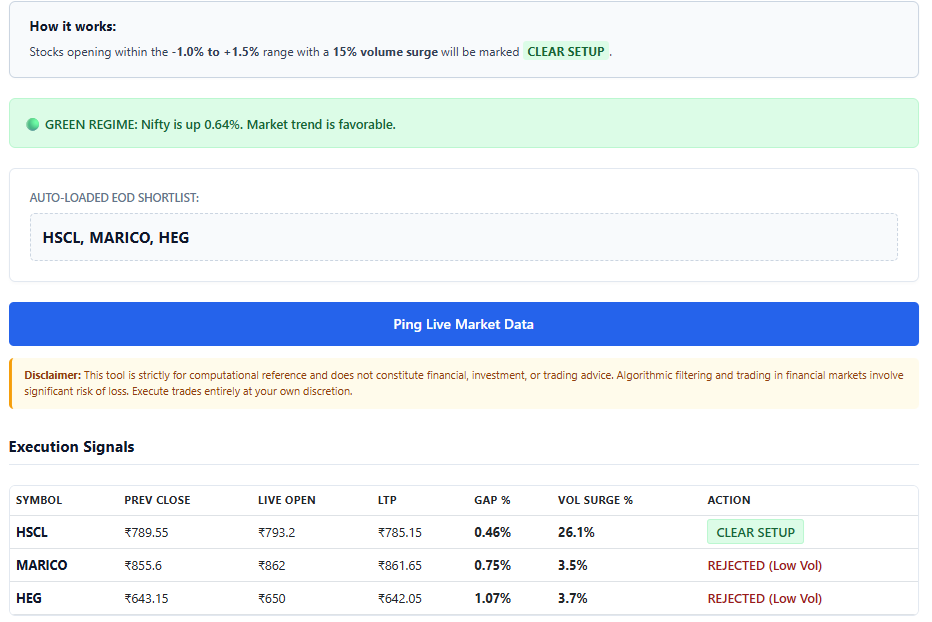
Task: Click MARICO previous close ₹855.6
Action: (x=143, y=566)
